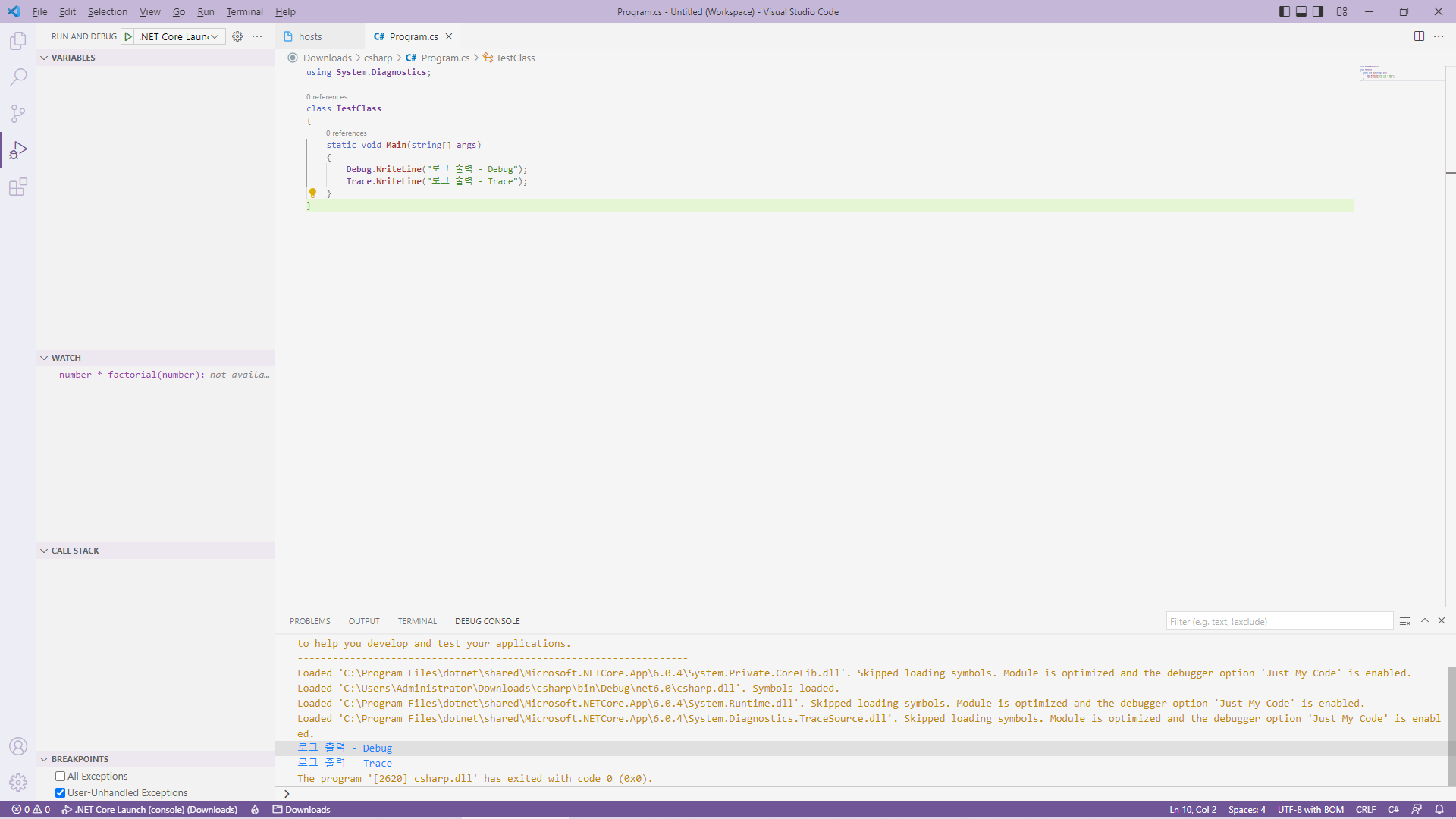
Task: Open the Terminal menu
Action: (244, 11)
